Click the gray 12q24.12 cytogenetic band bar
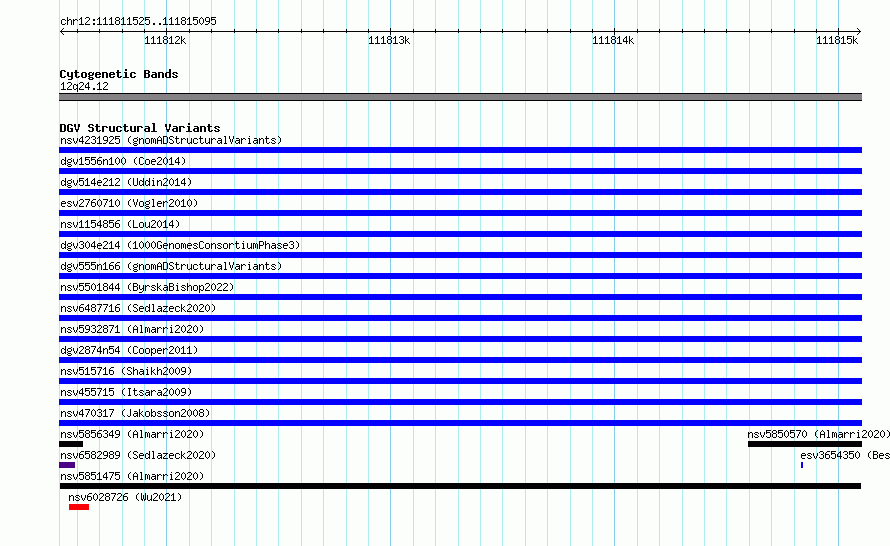This screenshot has height=546, width=890. (x=460, y=97)
